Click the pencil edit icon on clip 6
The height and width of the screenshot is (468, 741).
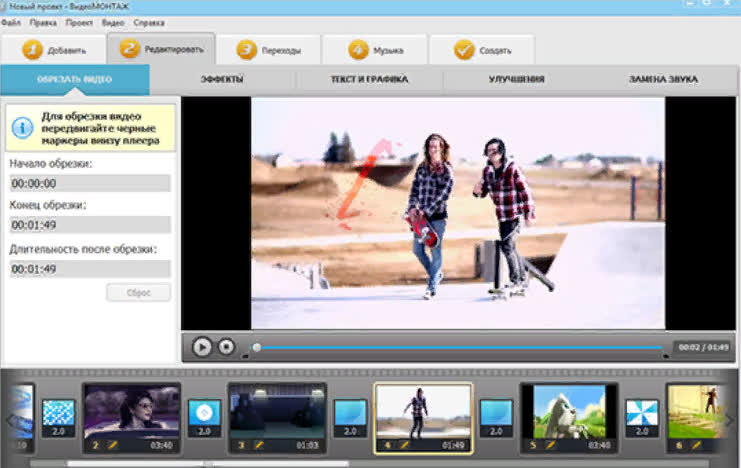[696, 445]
